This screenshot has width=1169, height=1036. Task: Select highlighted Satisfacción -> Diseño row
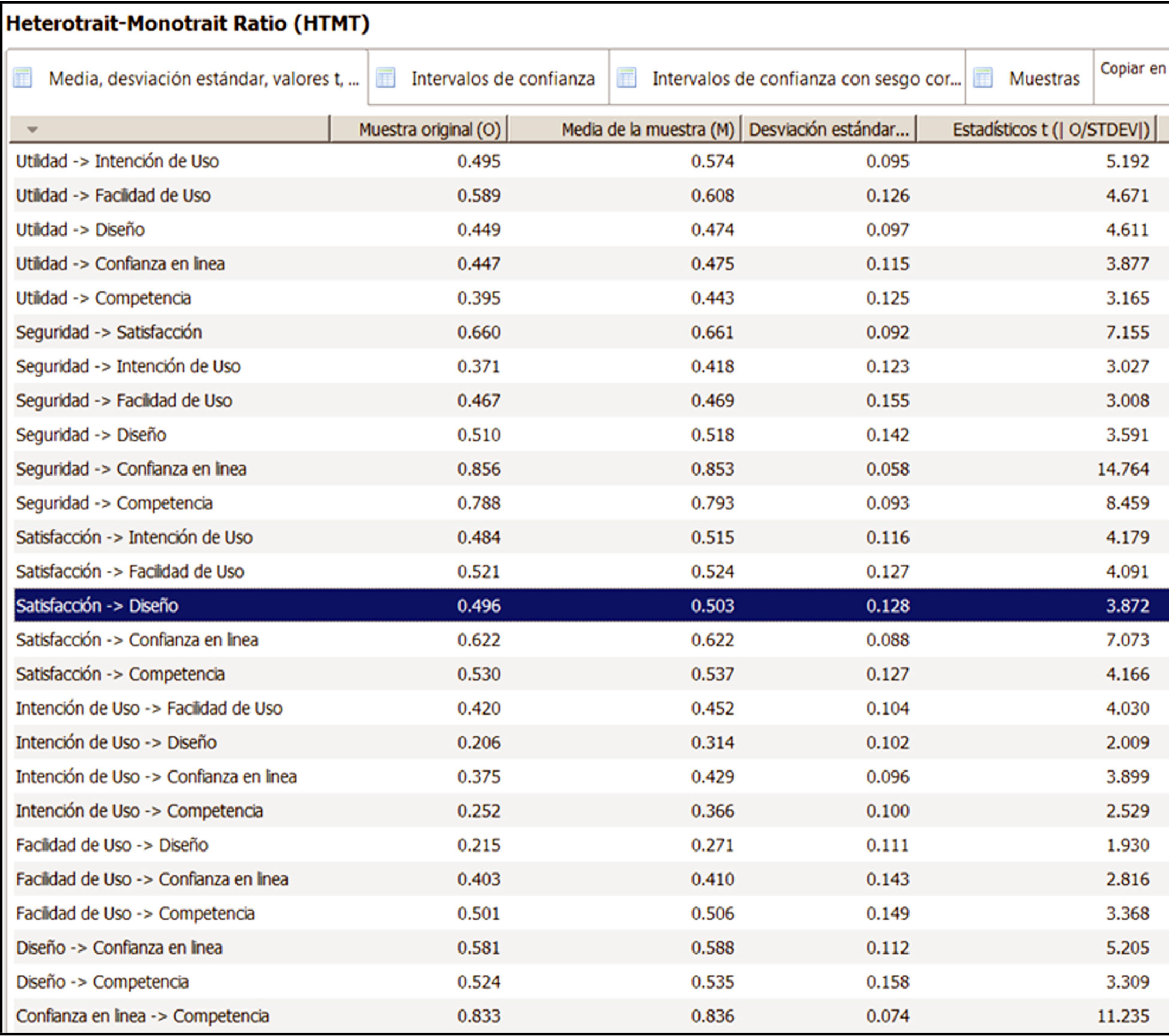coord(97,606)
